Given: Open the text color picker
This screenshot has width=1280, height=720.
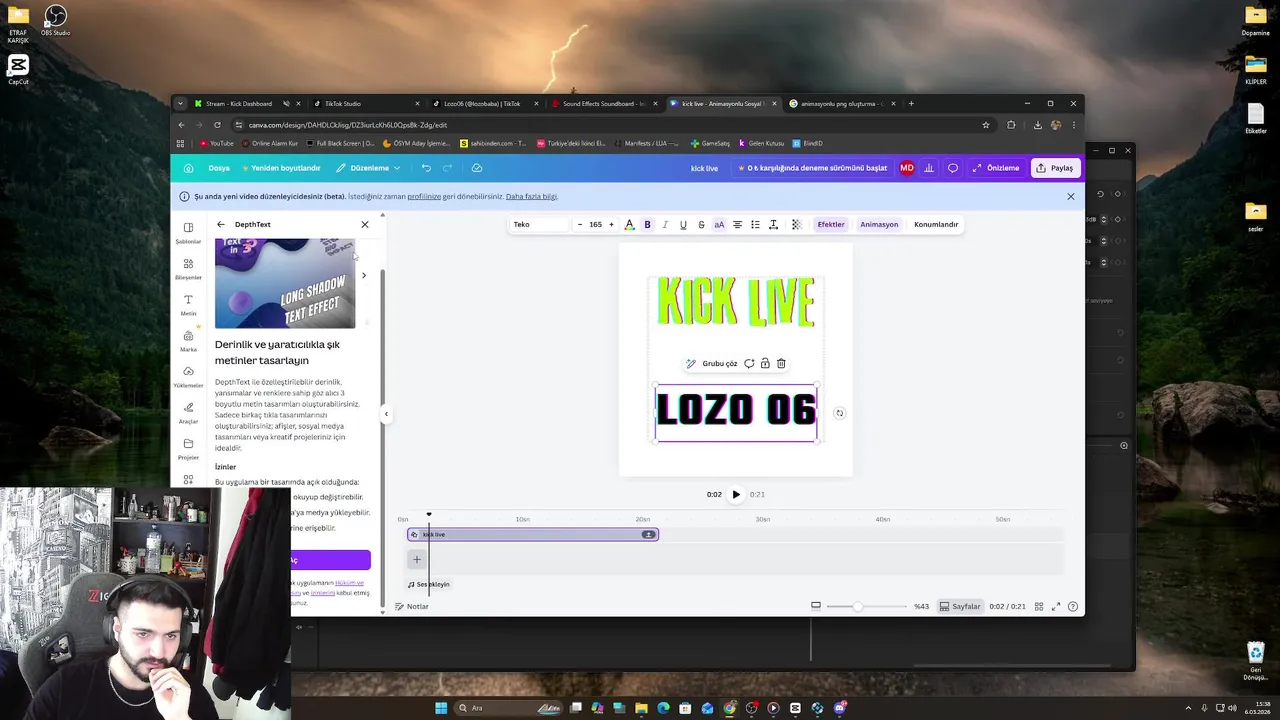Looking at the screenshot, I should pos(629,224).
